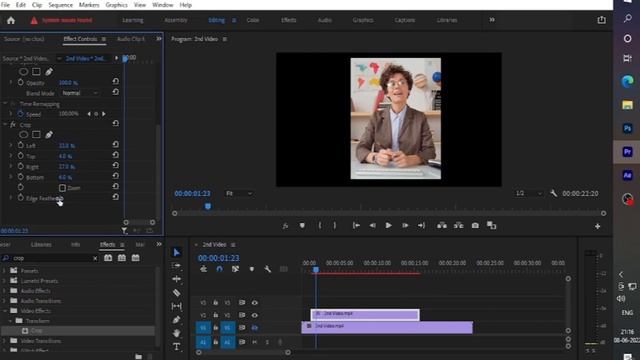Choose the Hand tool
Screen dimensions: 640x360
pos(176,333)
